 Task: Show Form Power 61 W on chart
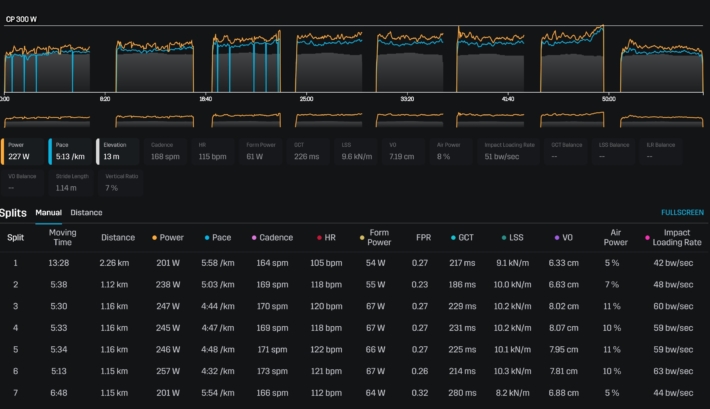(x=262, y=150)
